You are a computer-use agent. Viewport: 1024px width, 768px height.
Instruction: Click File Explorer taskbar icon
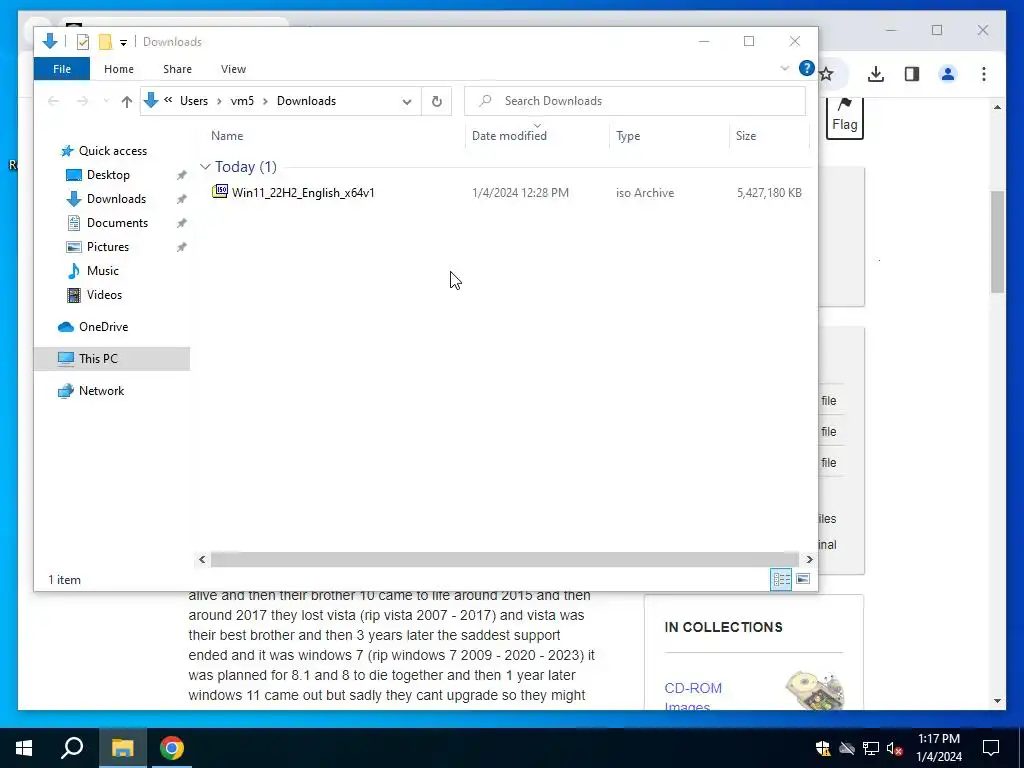tap(122, 748)
